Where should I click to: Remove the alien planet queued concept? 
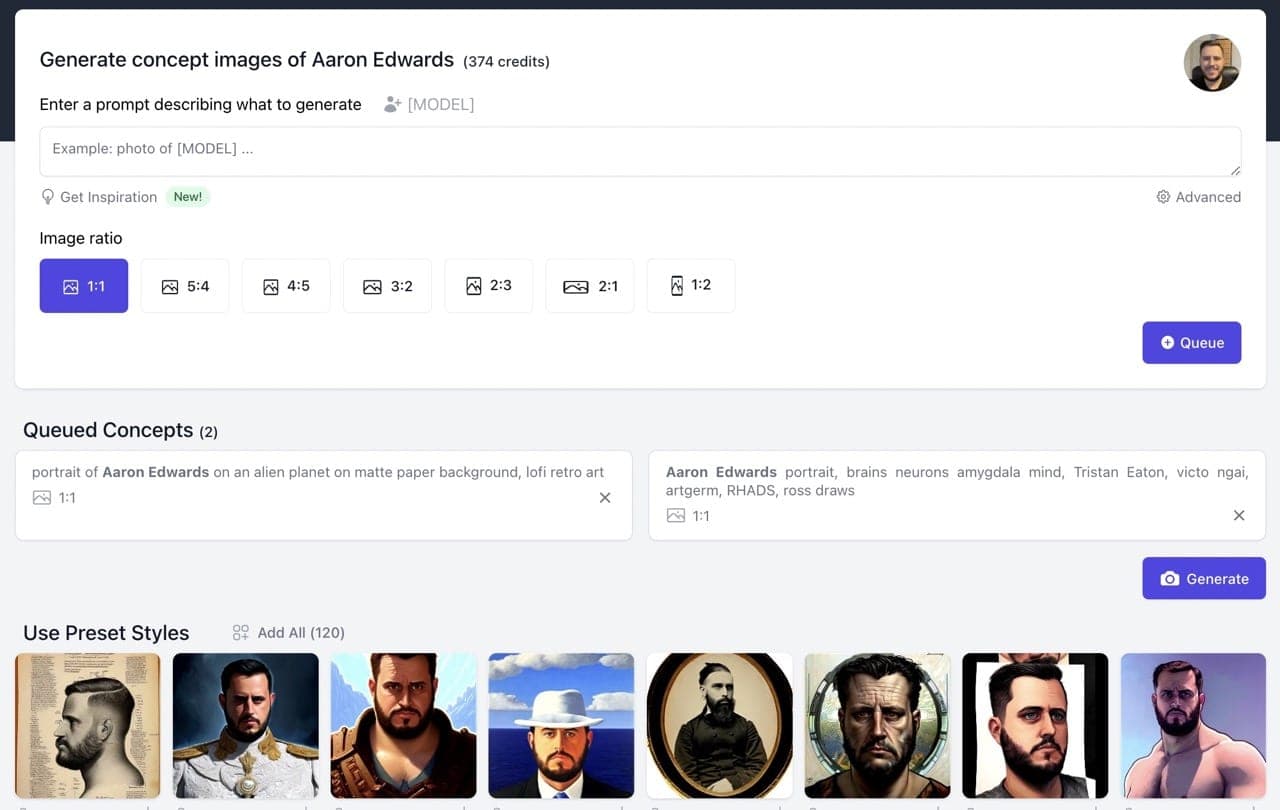click(605, 498)
